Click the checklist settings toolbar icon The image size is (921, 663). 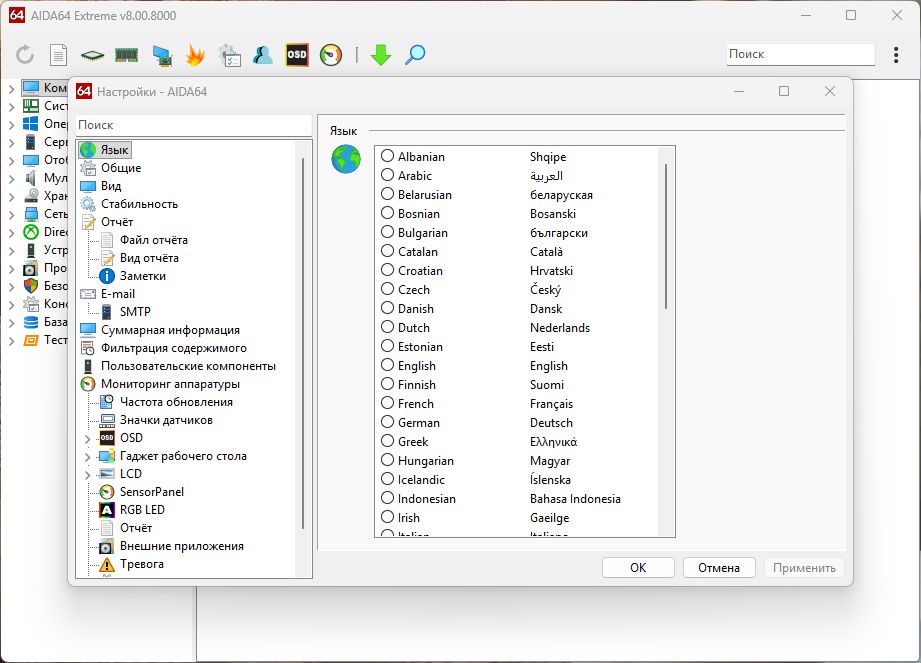tap(229, 55)
